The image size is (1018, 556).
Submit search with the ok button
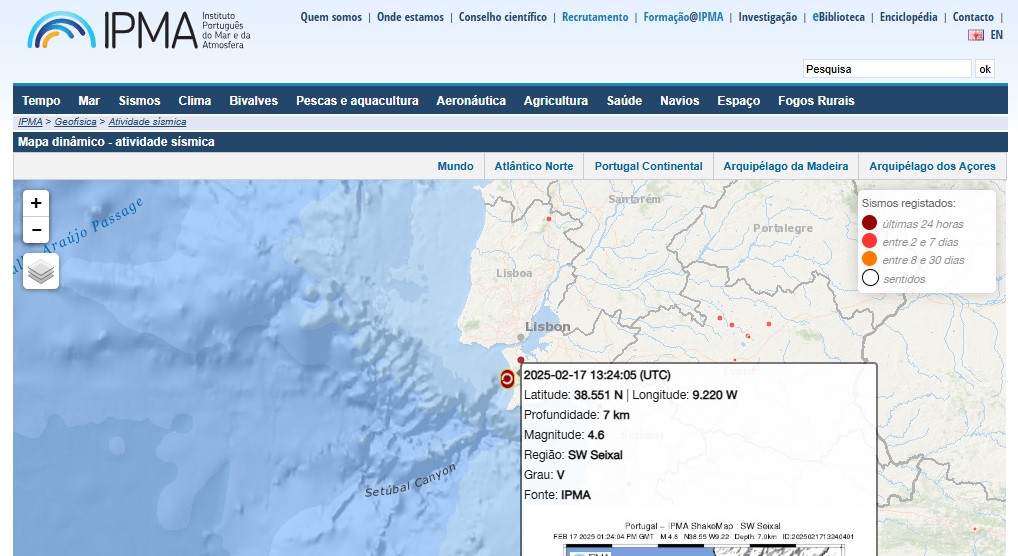click(985, 69)
